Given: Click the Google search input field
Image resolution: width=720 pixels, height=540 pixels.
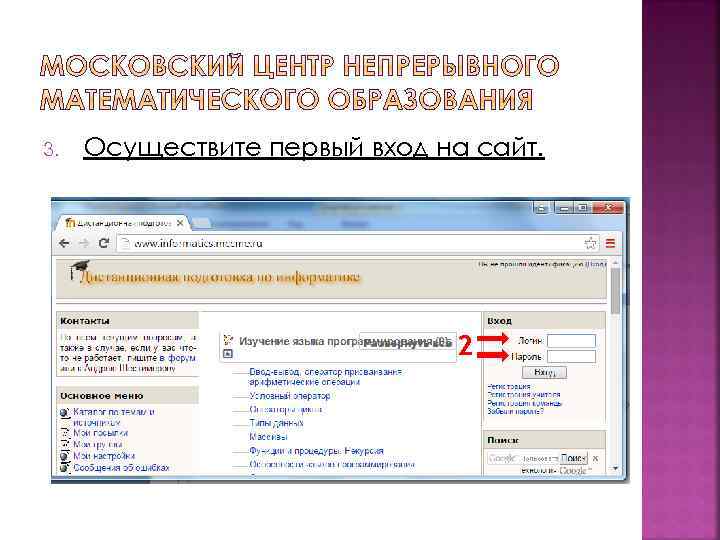Looking at the screenshot, I should tap(523, 458).
